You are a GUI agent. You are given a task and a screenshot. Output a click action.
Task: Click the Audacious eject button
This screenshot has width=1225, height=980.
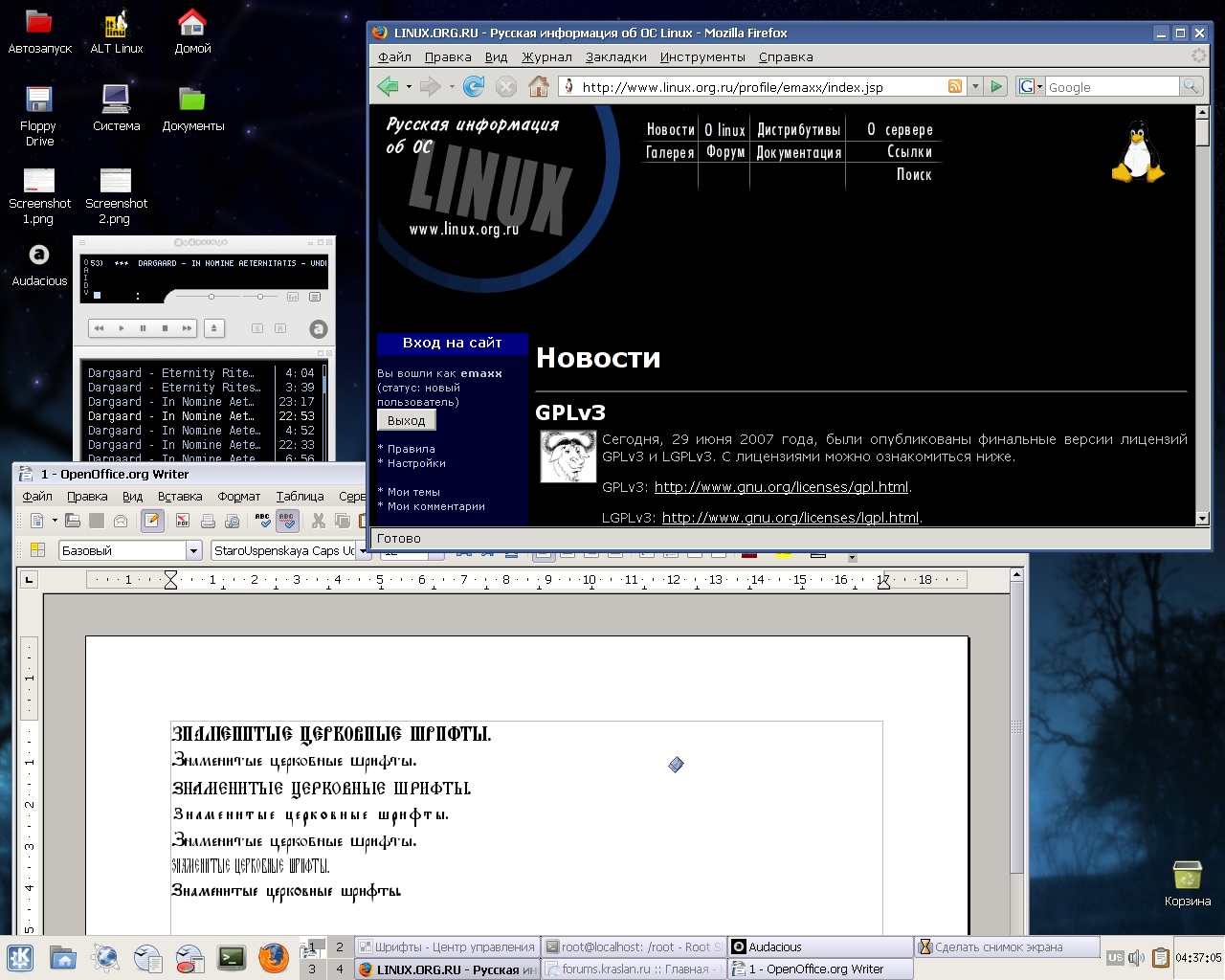pos(213,328)
